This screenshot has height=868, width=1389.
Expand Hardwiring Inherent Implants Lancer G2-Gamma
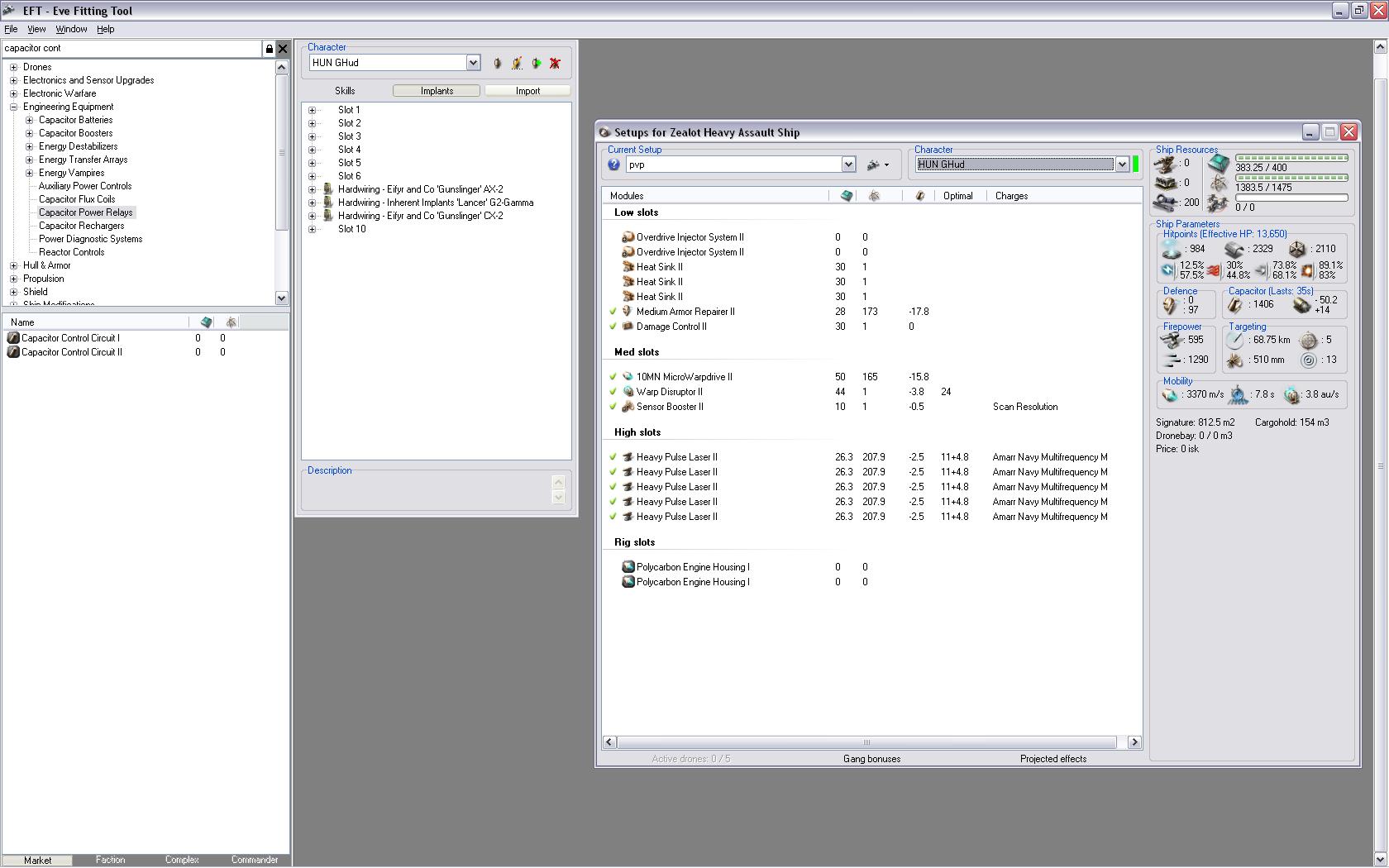313,203
